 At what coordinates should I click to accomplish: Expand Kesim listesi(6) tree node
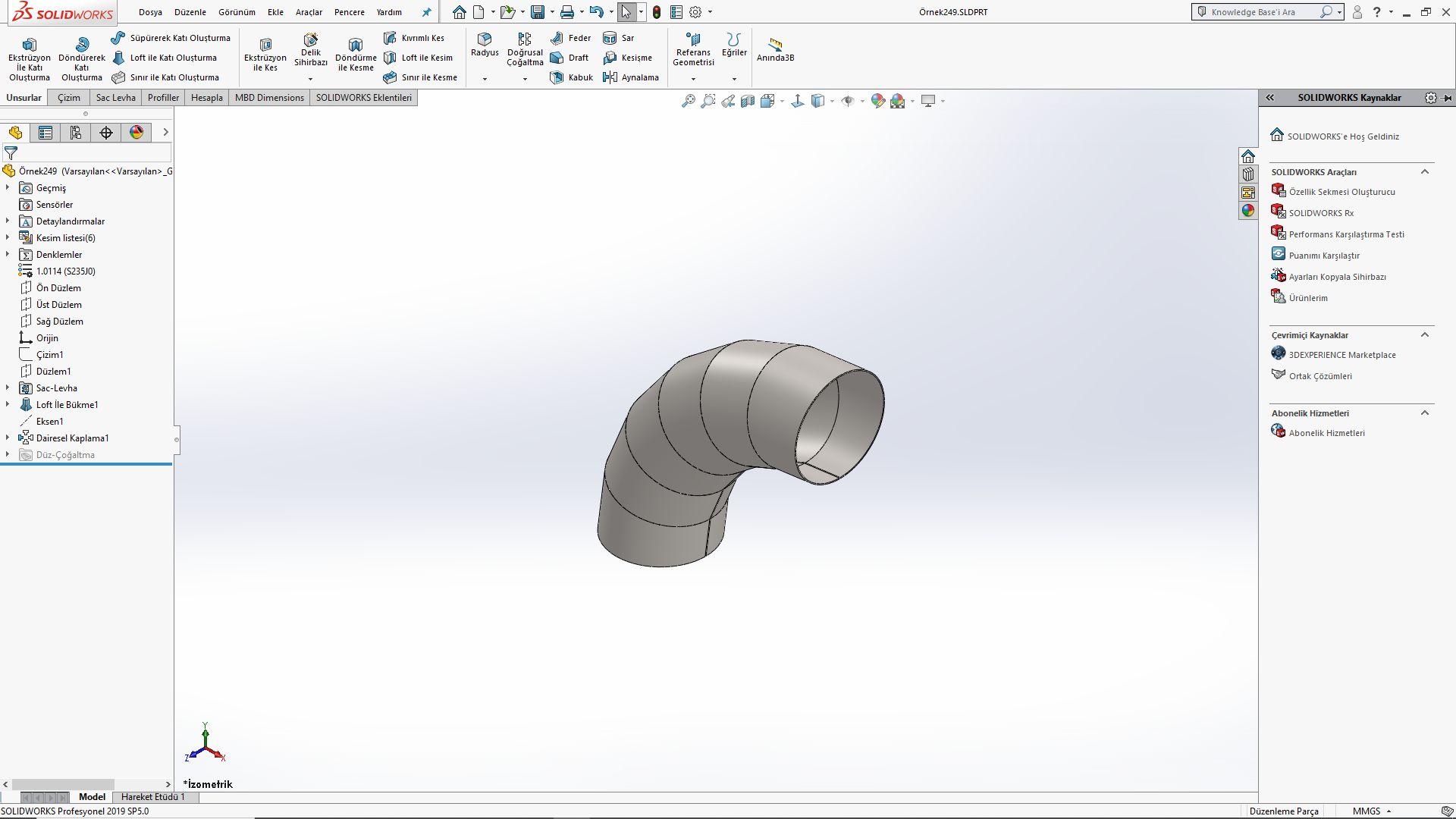pyautogui.click(x=8, y=237)
